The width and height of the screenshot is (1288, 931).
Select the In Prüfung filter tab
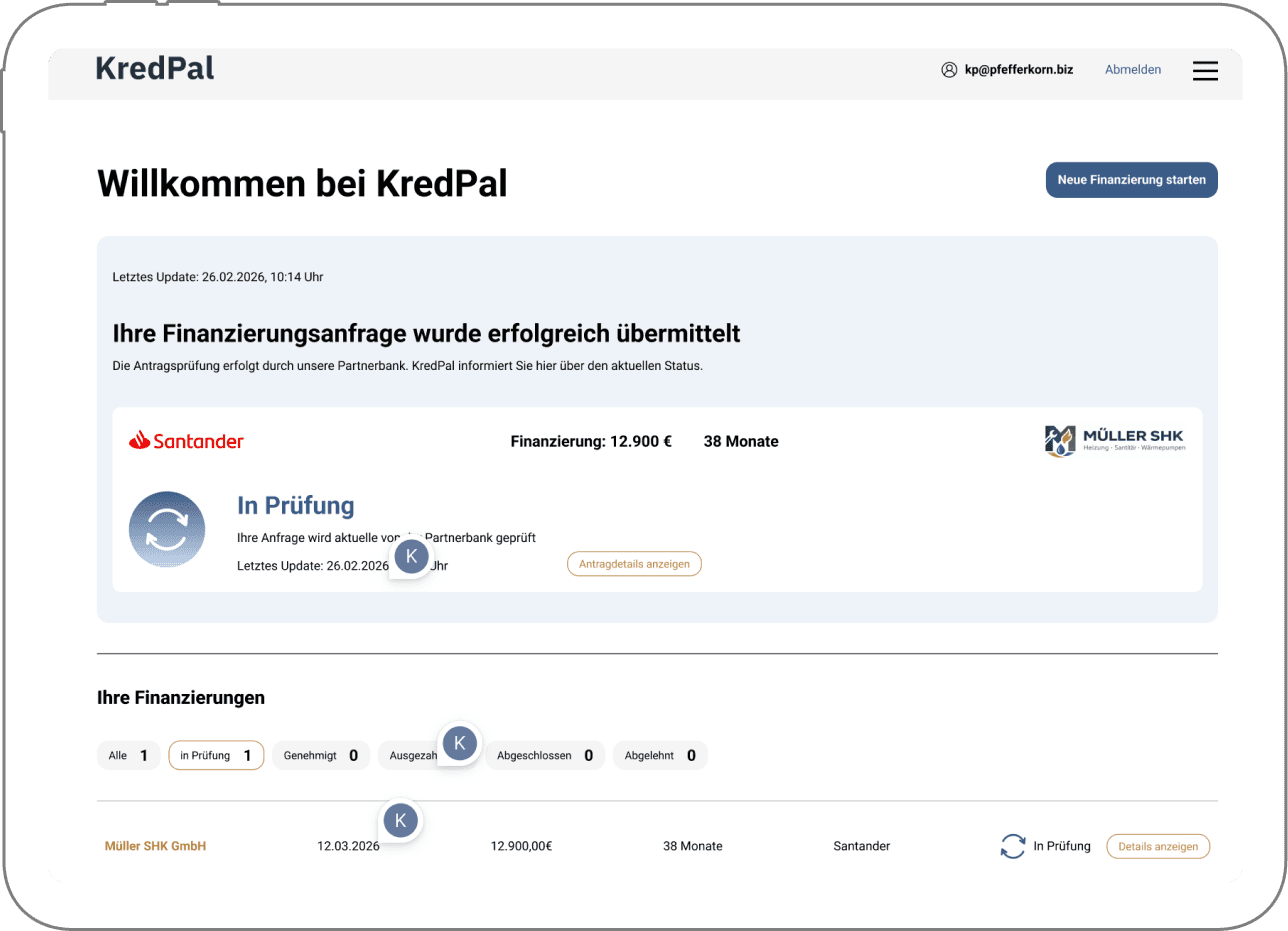(x=216, y=755)
